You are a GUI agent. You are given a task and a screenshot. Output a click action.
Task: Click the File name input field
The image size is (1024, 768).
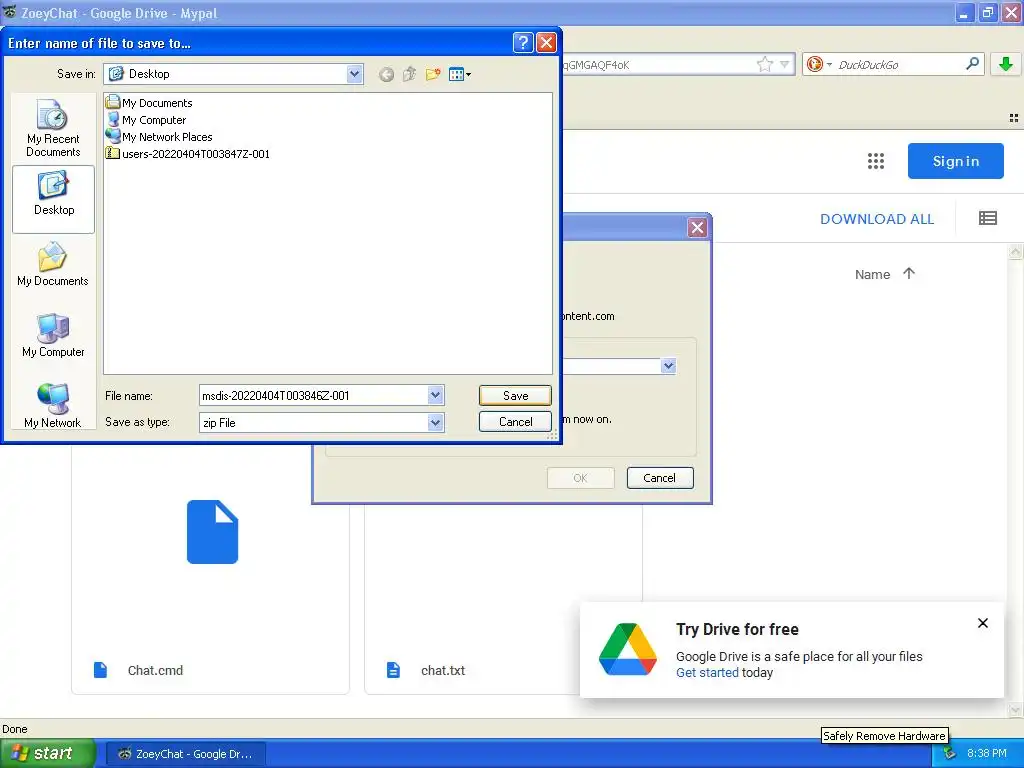coord(313,395)
